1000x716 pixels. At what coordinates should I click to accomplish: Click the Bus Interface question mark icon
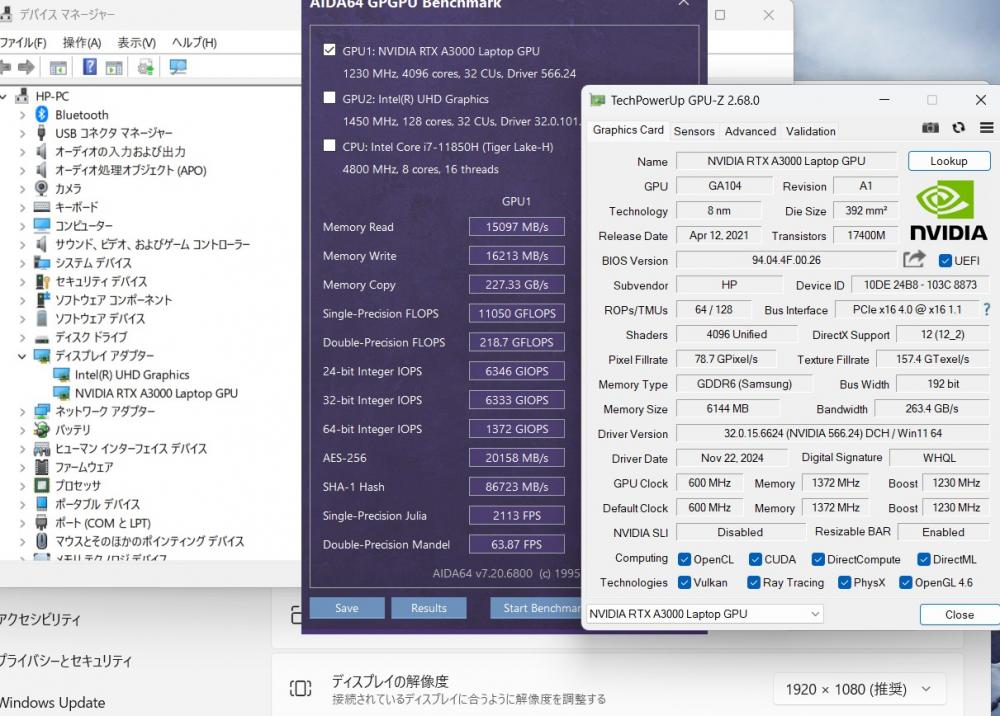click(x=986, y=310)
